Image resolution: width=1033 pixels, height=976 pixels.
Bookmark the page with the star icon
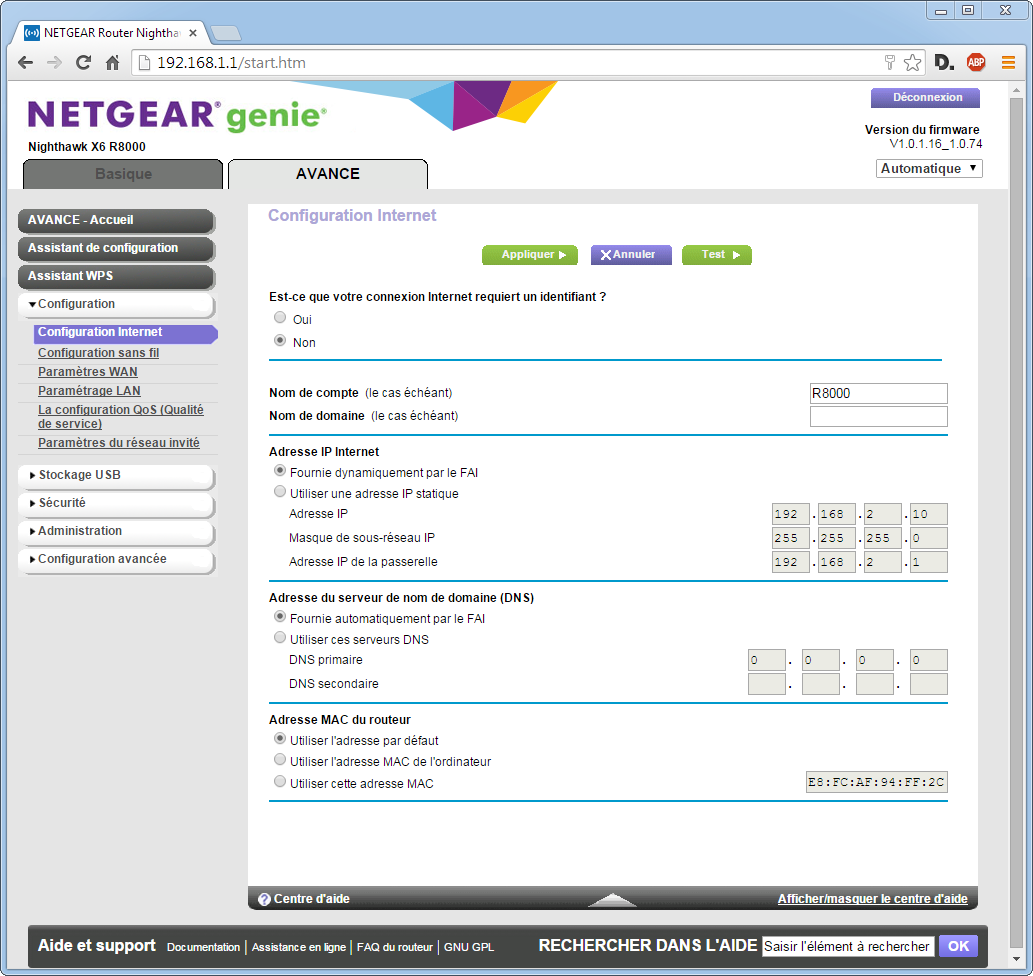[x=912, y=63]
